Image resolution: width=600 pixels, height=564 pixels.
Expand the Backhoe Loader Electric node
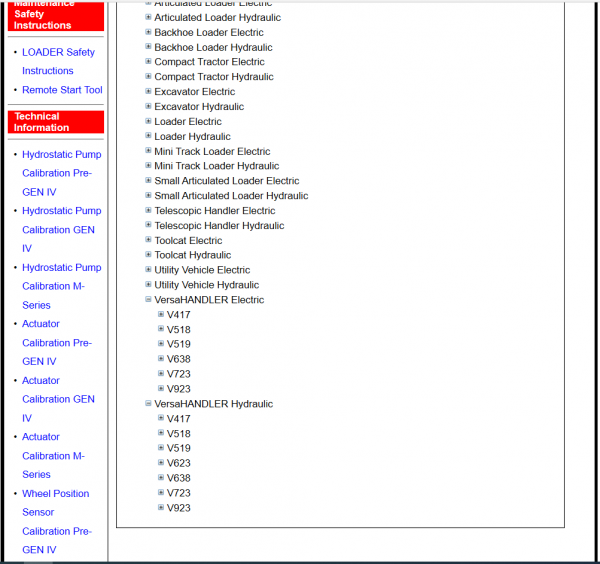tap(148, 32)
